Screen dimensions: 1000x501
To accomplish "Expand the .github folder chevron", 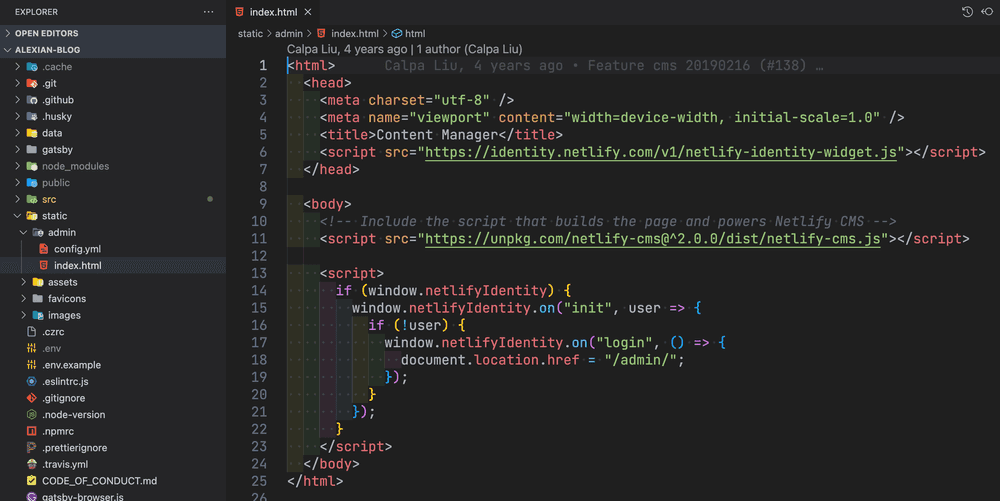I will click(18, 99).
